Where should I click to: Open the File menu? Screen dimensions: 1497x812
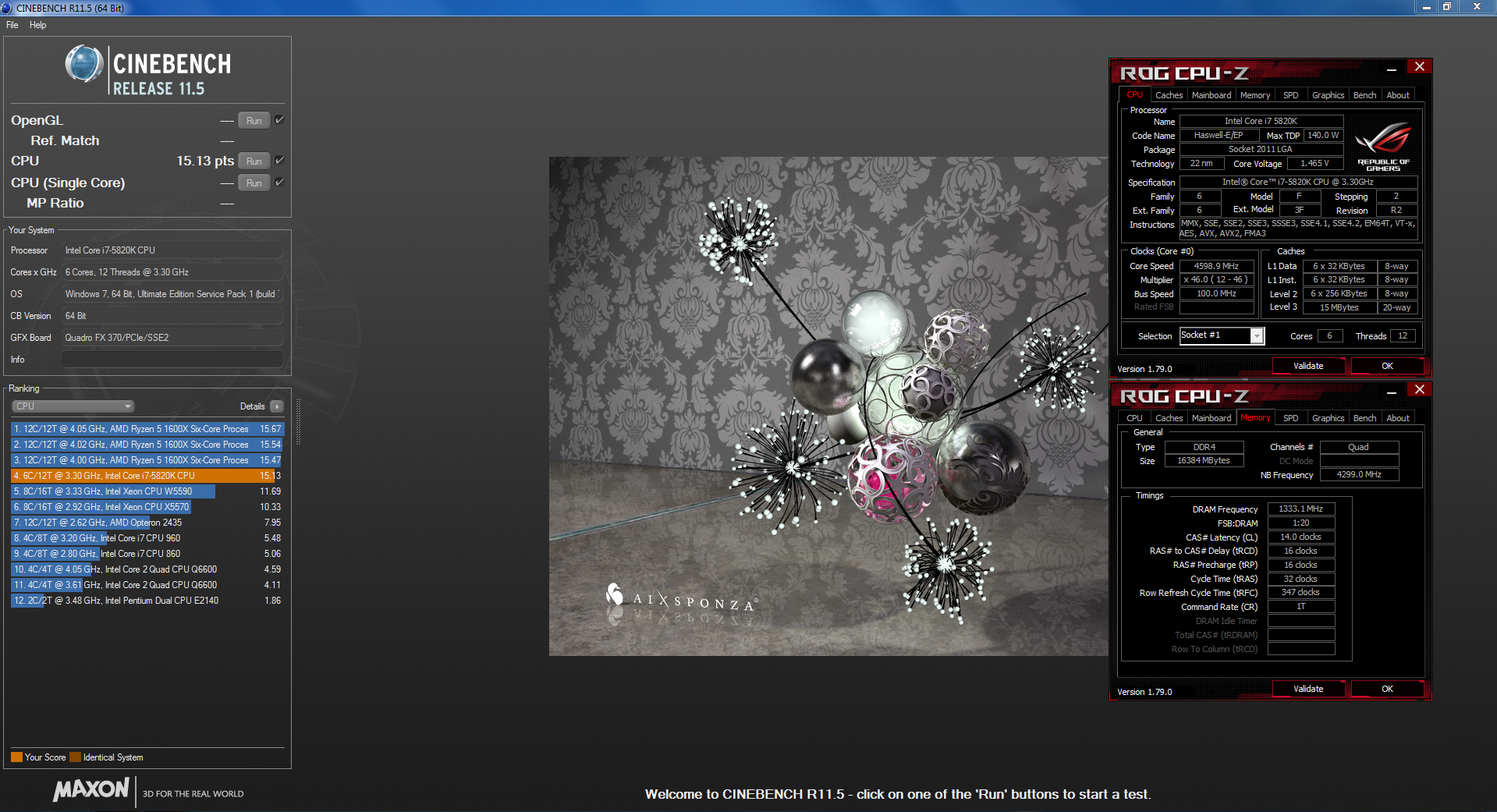pos(12,25)
